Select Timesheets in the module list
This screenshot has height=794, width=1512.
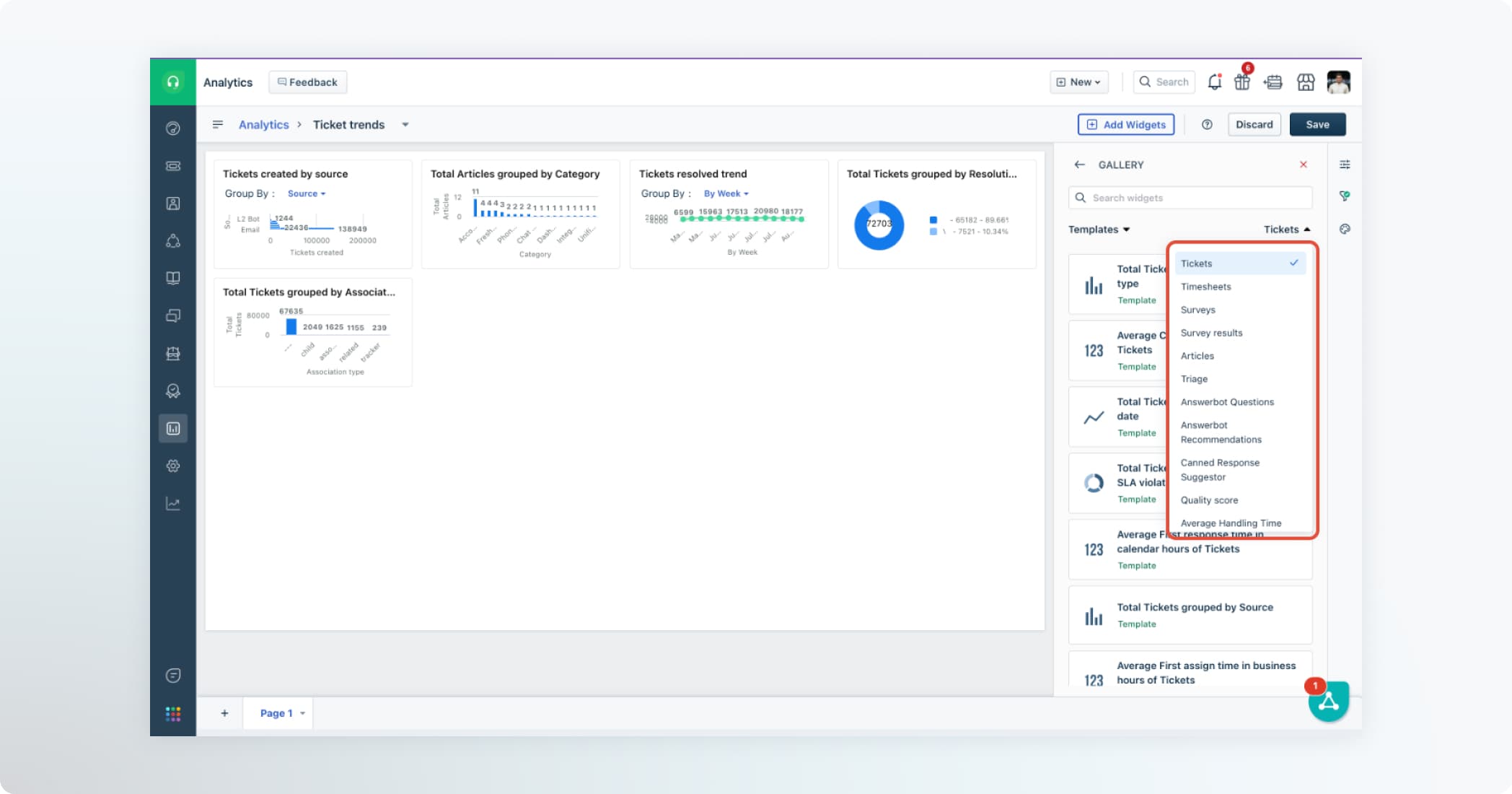click(1239, 287)
